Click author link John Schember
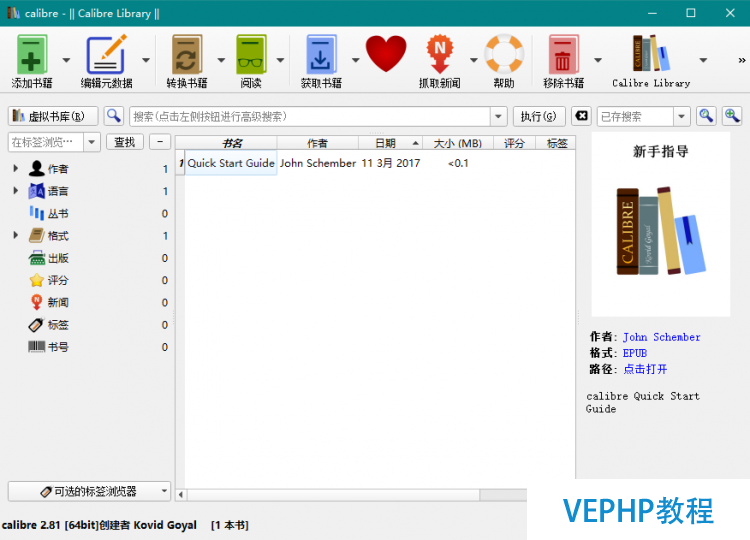750x540 pixels. click(662, 337)
